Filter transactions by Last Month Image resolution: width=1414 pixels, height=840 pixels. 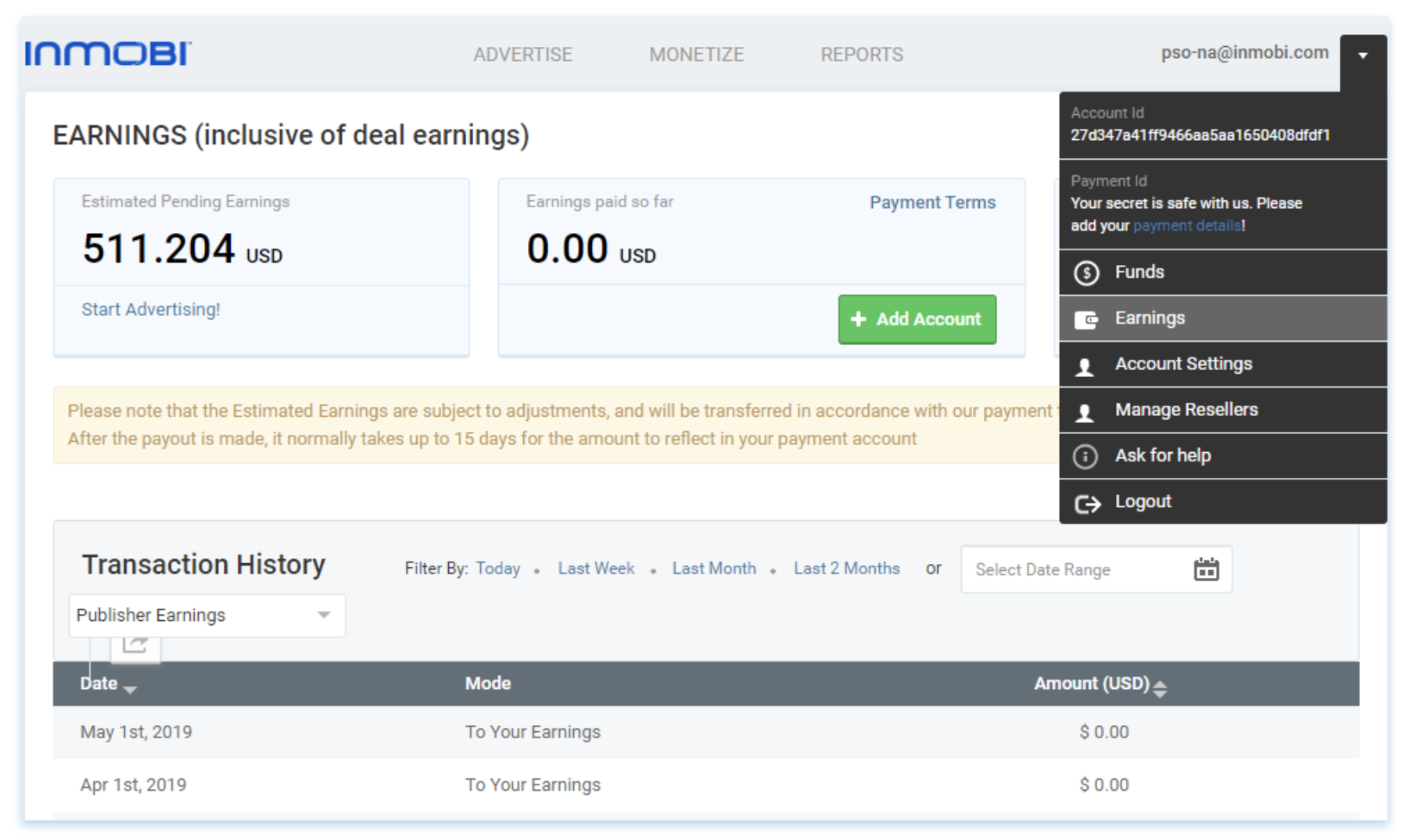tap(714, 569)
